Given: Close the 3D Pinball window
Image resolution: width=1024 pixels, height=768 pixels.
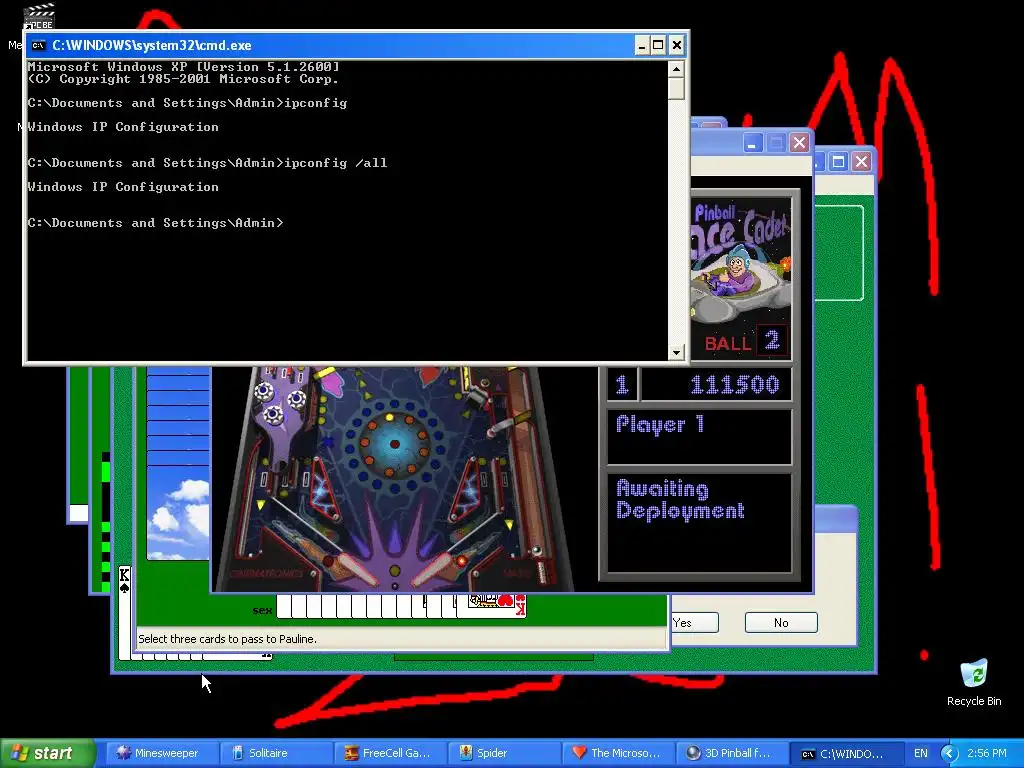Looking at the screenshot, I should (x=799, y=142).
